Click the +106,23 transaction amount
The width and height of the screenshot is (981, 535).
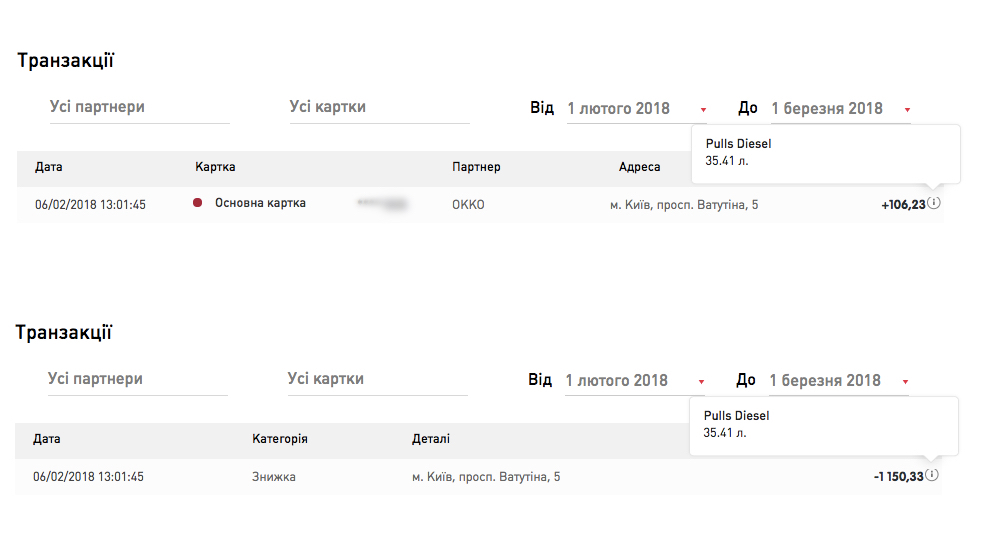(x=902, y=204)
